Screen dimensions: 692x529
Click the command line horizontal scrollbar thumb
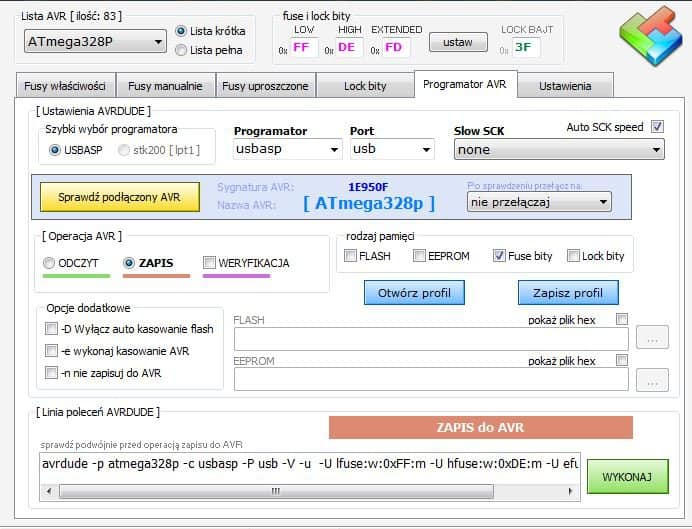point(276,491)
